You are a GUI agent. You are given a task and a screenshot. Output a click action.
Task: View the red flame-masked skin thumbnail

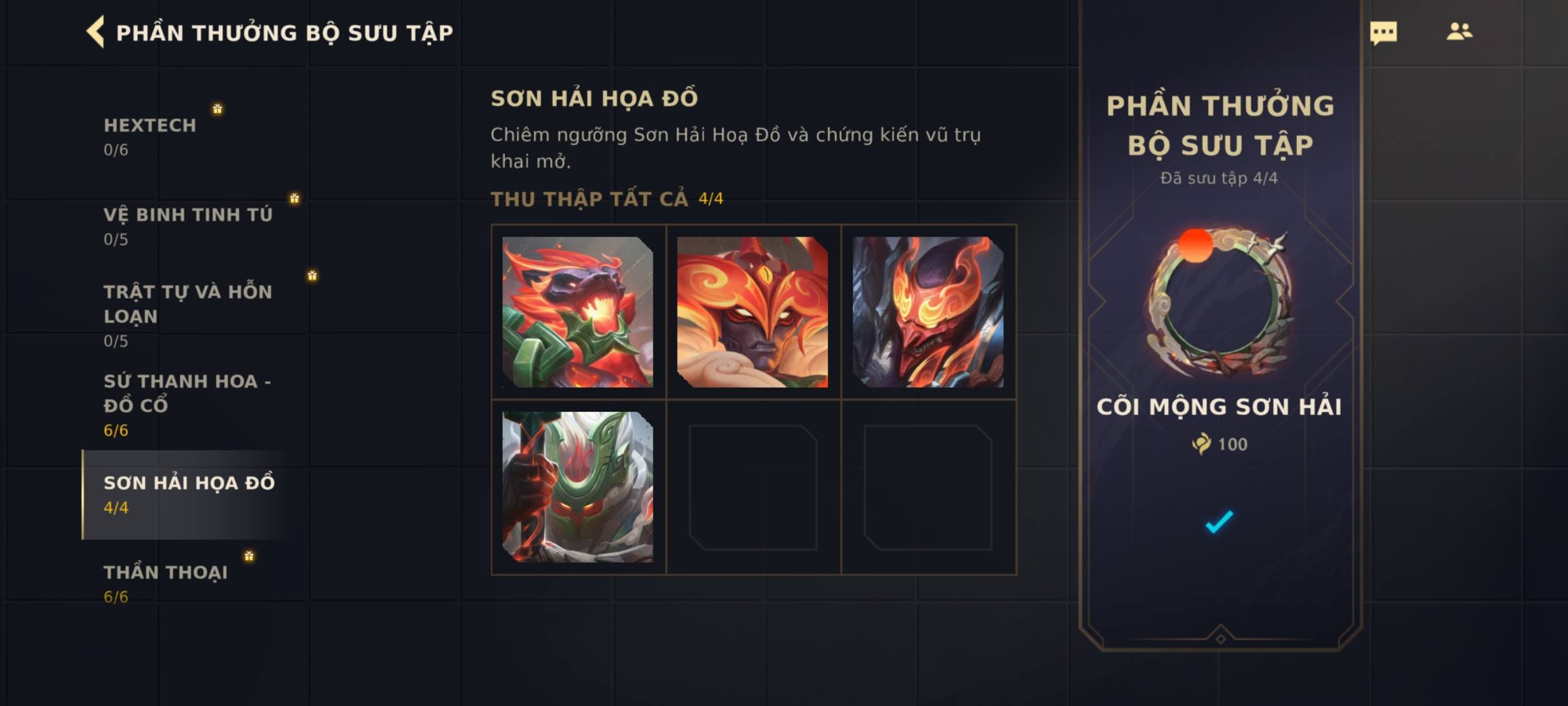928,312
